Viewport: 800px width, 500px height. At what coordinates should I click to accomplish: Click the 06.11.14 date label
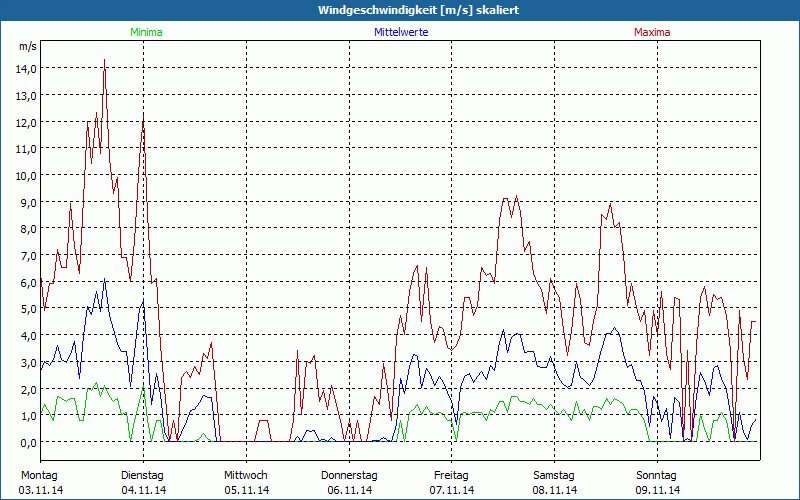point(349,490)
